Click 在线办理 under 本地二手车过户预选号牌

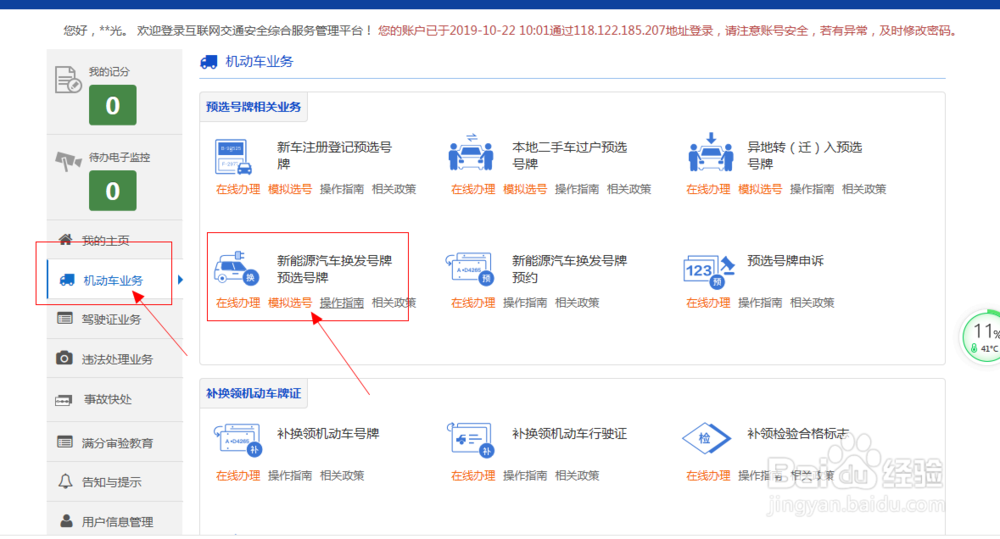[x=473, y=189]
